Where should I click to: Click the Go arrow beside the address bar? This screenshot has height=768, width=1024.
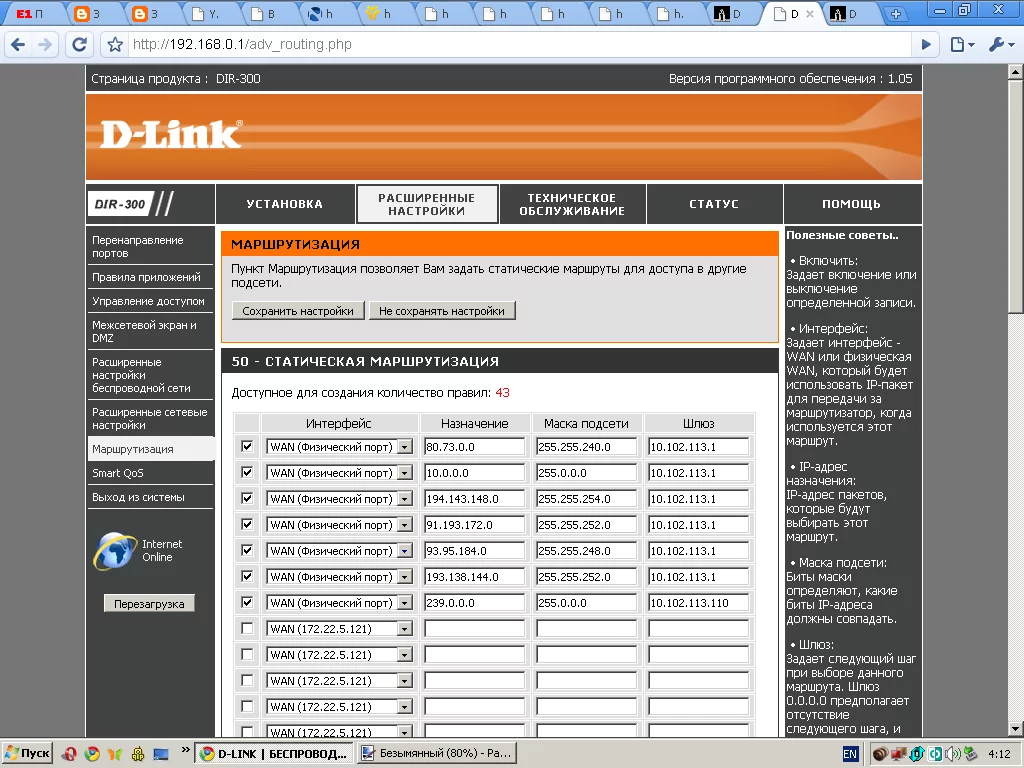click(926, 44)
